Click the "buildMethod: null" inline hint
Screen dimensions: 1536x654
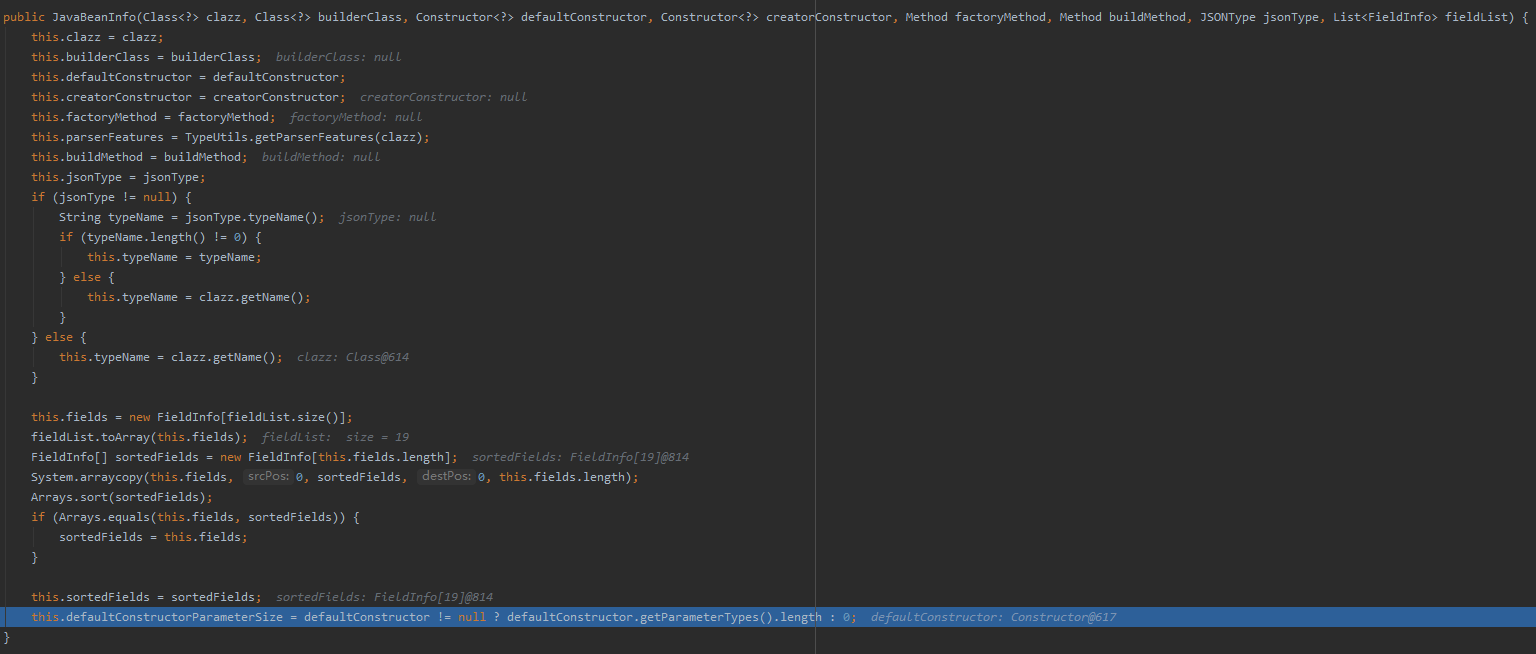(x=321, y=157)
